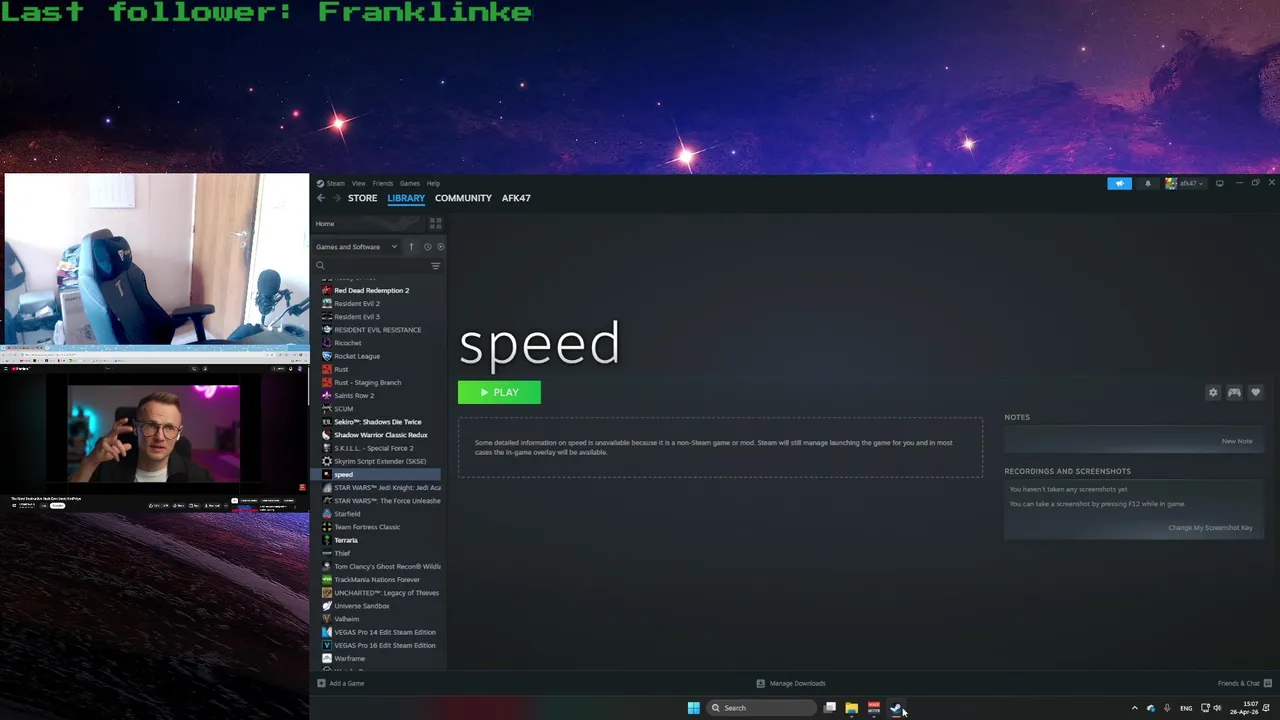Open the Games menu
1280x720 pixels.
tap(410, 183)
